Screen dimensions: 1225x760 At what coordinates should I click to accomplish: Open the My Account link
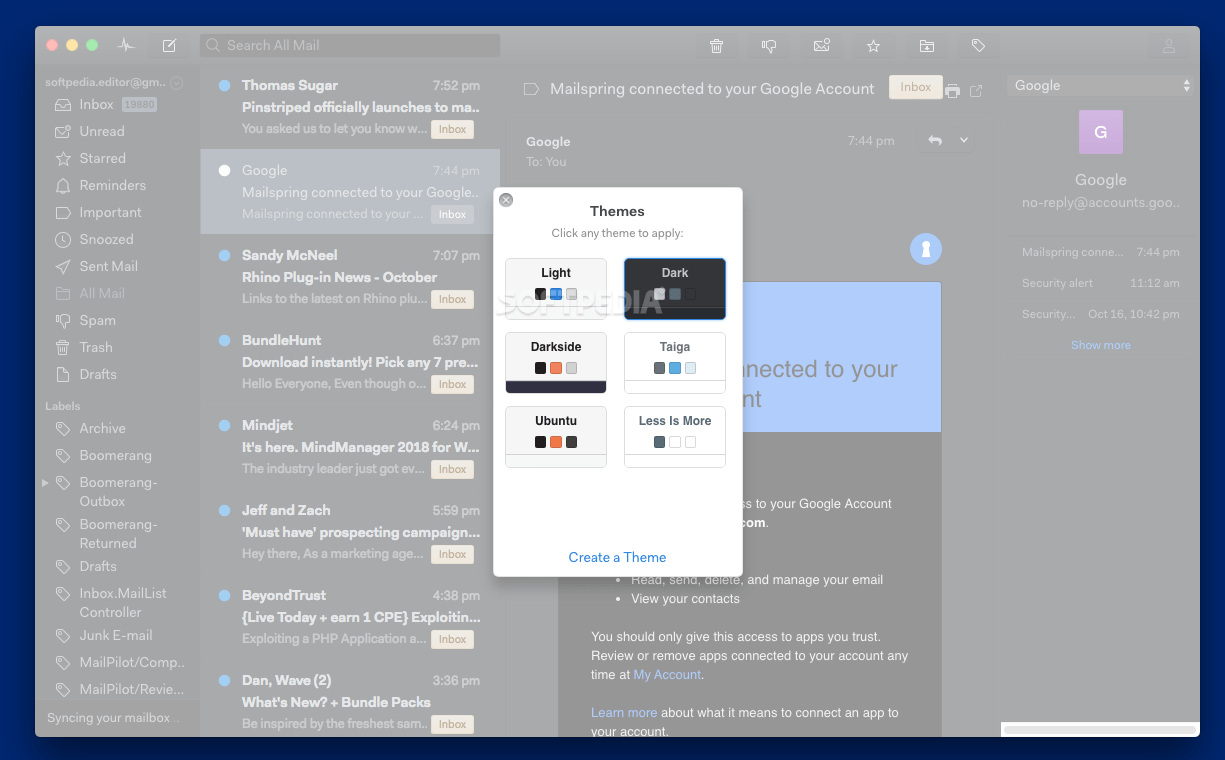pos(667,675)
